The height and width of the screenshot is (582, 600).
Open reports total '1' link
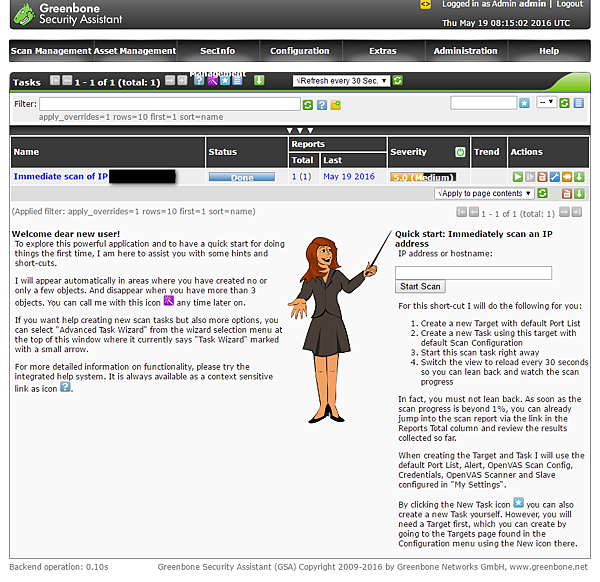click(x=294, y=177)
